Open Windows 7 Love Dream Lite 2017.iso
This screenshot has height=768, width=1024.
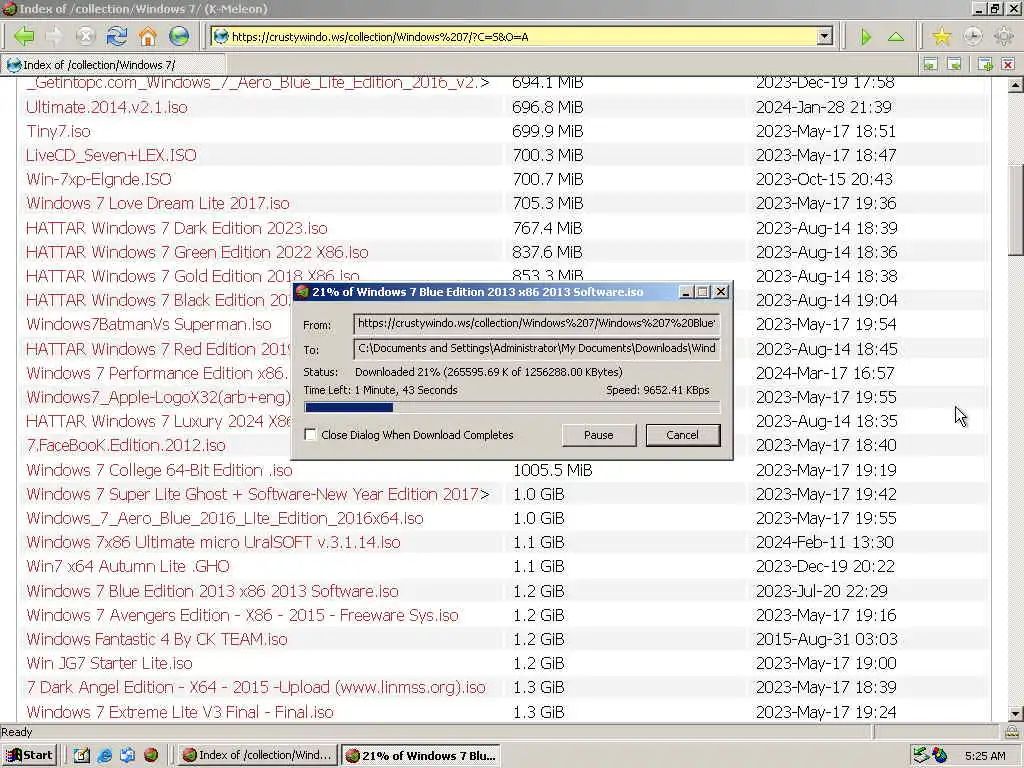point(157,204)
